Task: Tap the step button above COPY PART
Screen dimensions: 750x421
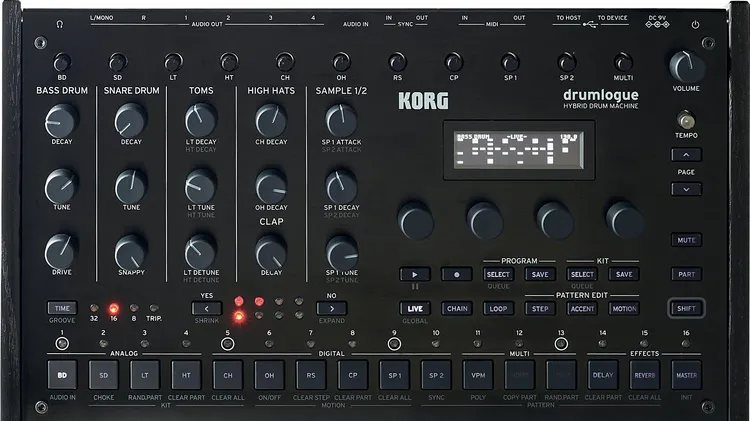Action: pyautogui.click(x=519, y=375)
